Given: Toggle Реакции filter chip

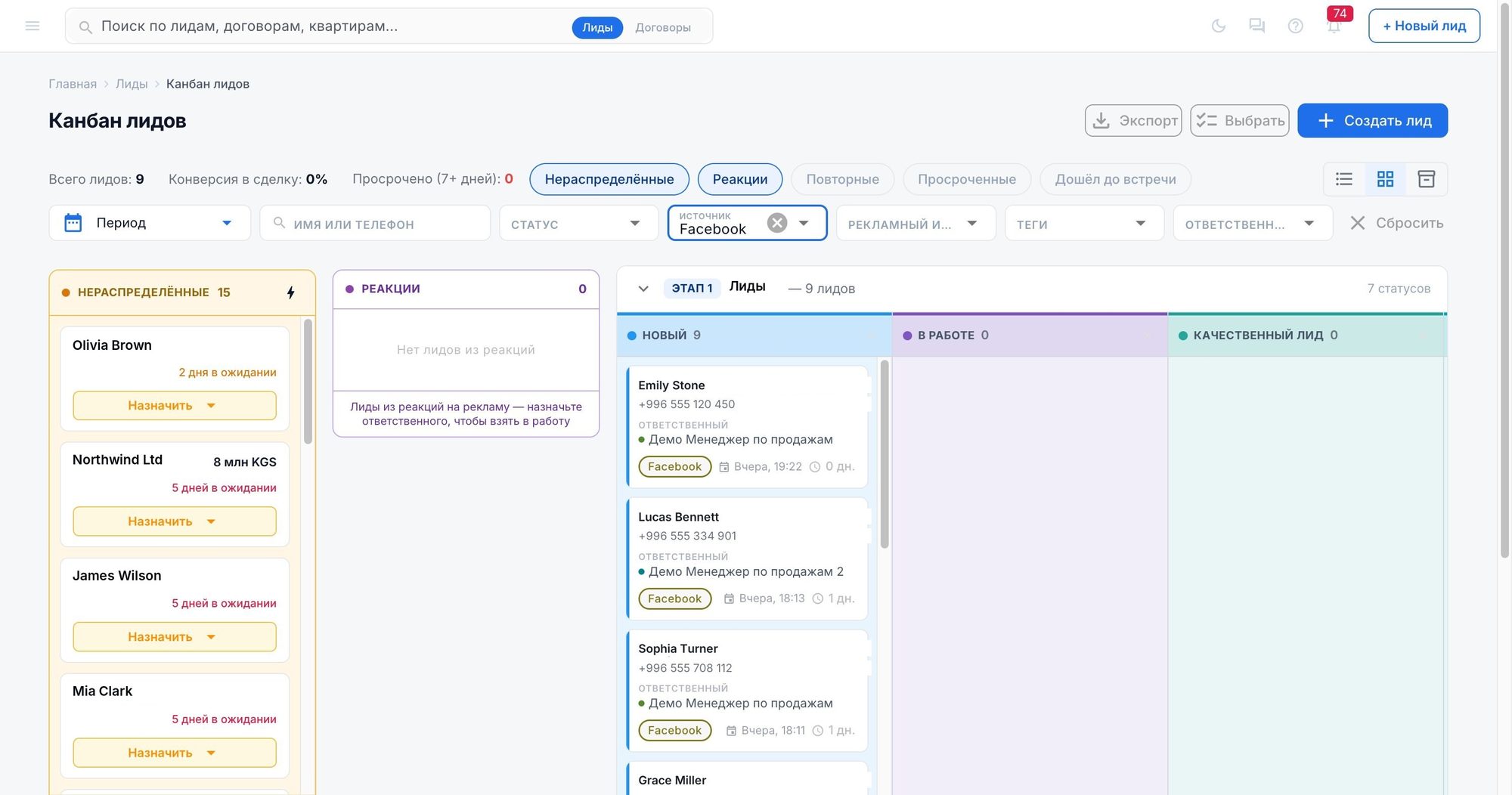Looking at the screenshot, I should 740,179.
